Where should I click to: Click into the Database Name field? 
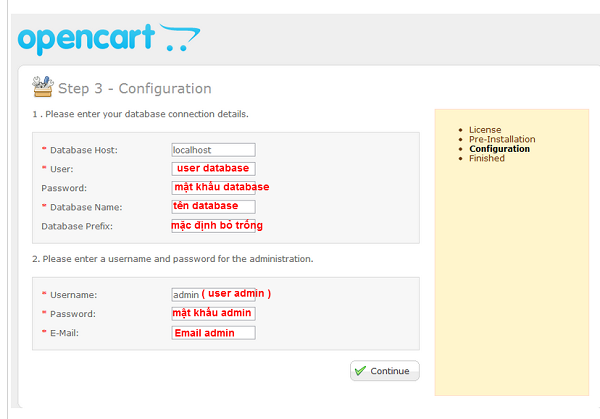coord(212,207)
